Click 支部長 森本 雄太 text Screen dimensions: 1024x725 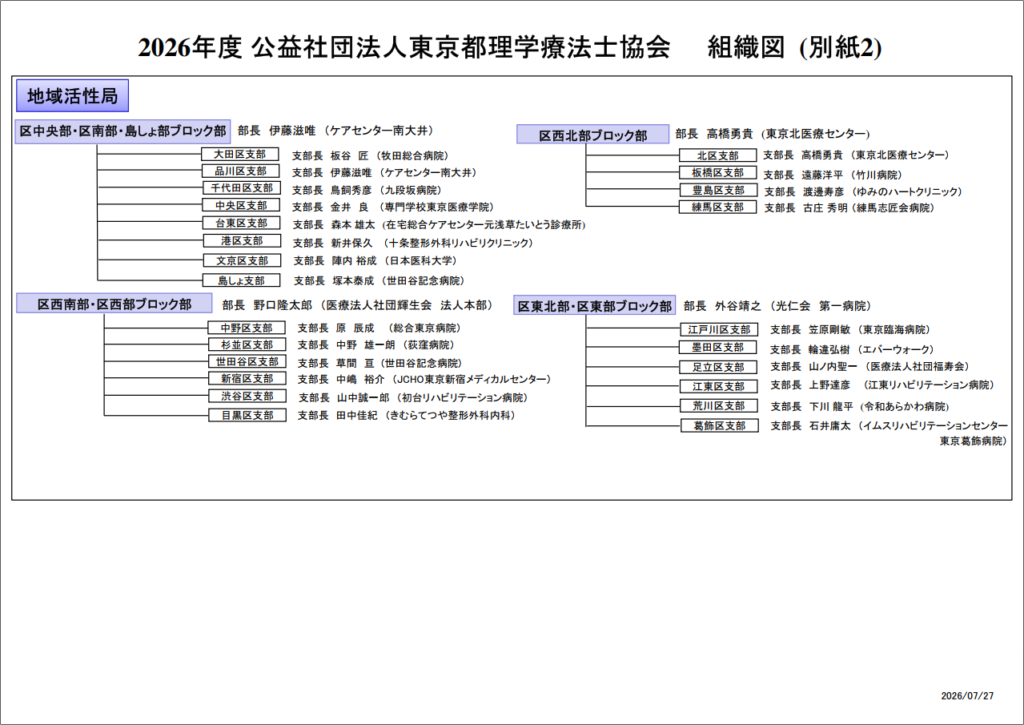pyautogui.click(x=439, y=225)
